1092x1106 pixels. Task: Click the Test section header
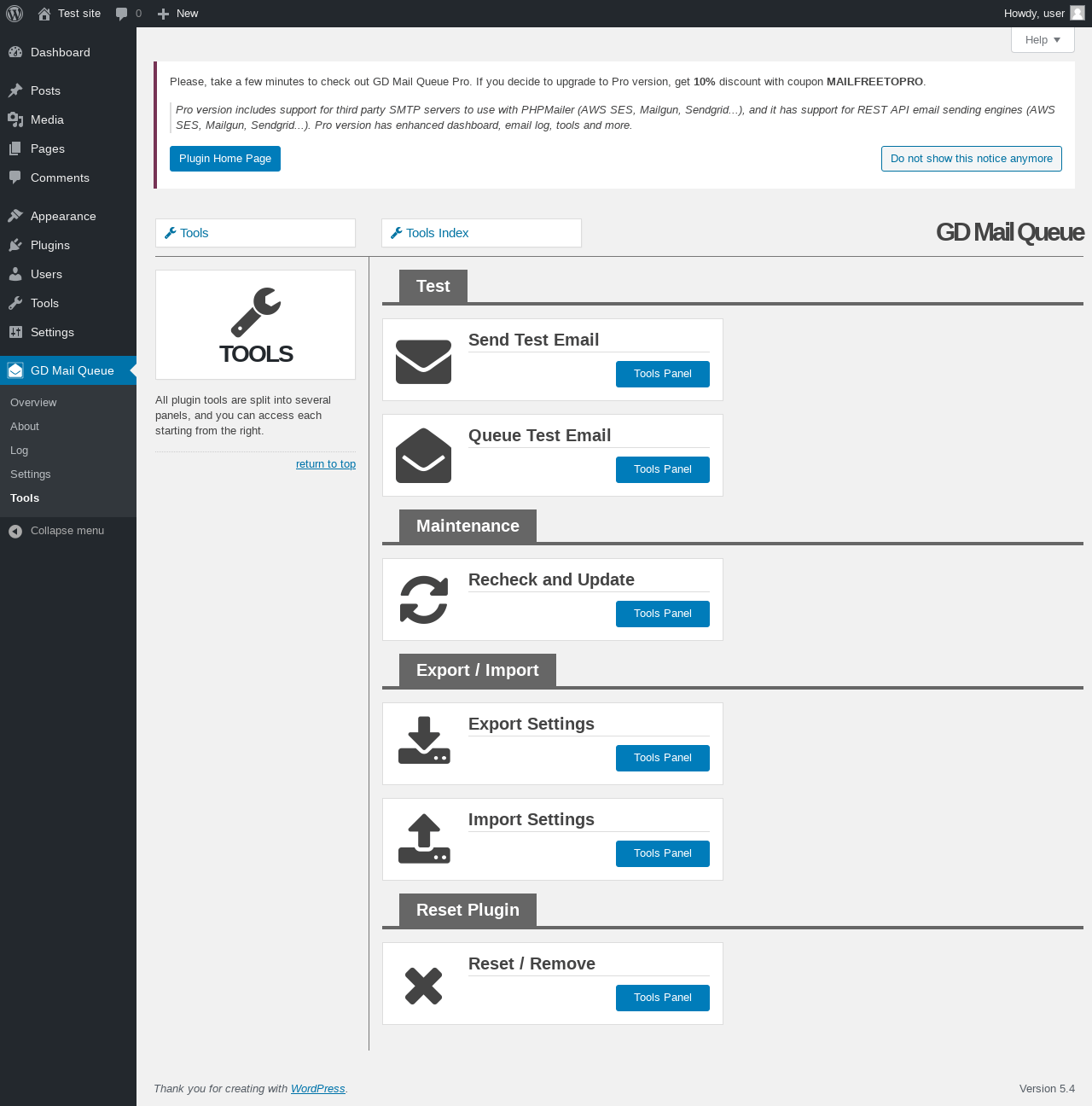[433, 286]
